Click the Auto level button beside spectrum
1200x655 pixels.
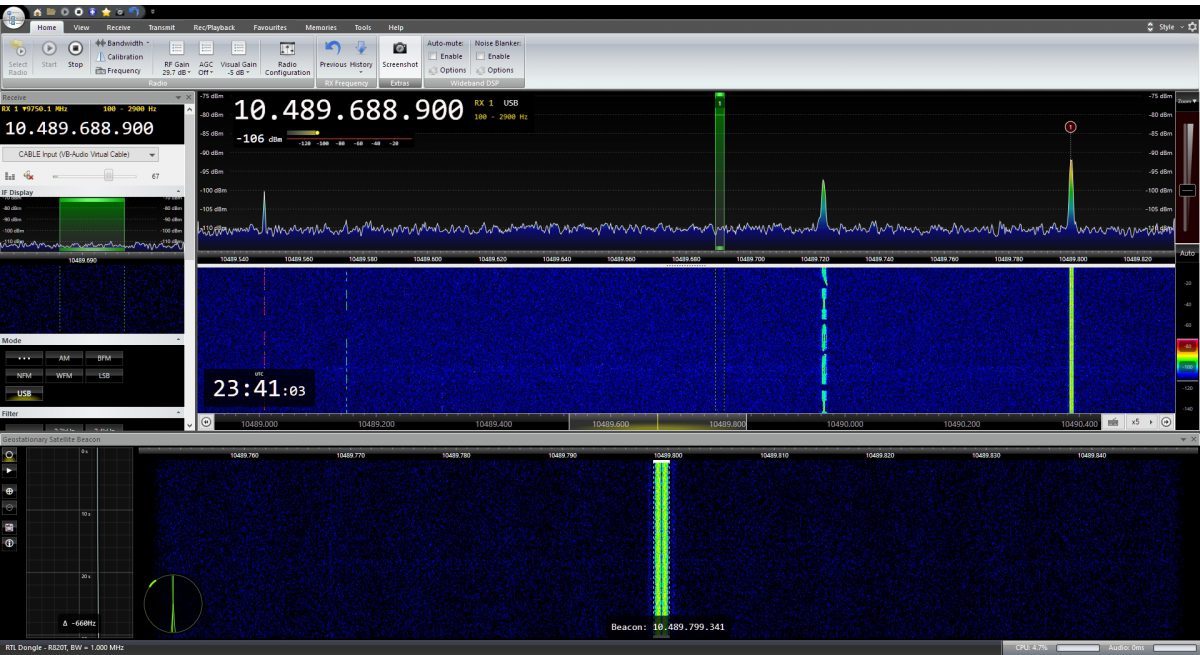[x=1187, y=254]
